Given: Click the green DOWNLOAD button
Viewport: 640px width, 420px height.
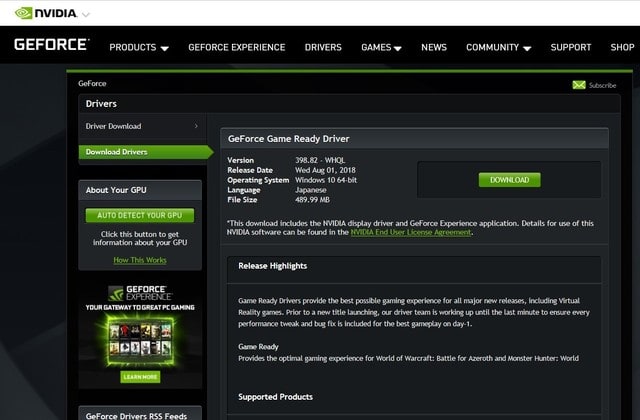Looking at the screenshot, I should click(x=509, y=180).
